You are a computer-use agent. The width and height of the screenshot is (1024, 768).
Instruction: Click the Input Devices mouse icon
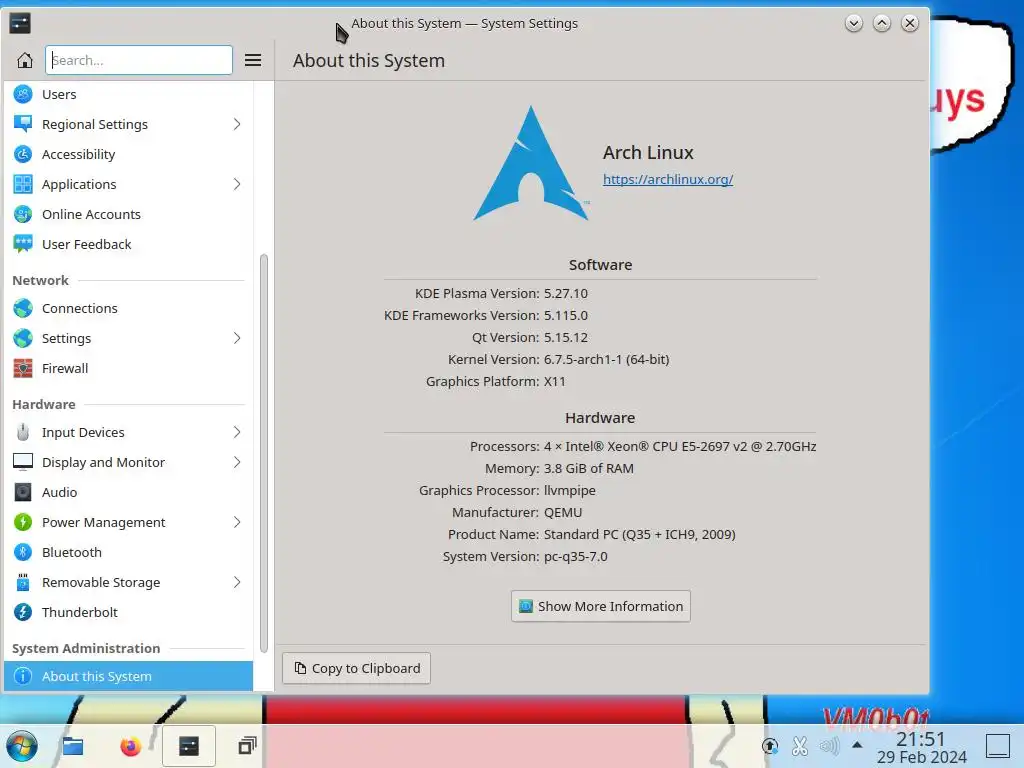tap(23, 432)
